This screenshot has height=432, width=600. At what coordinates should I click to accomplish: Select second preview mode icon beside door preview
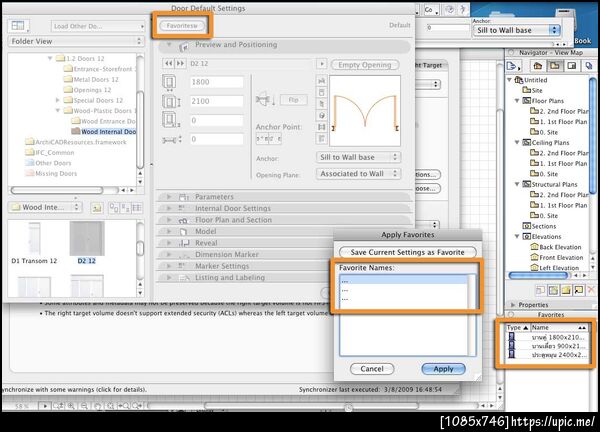pyautogui.click(x=321, y=92)
